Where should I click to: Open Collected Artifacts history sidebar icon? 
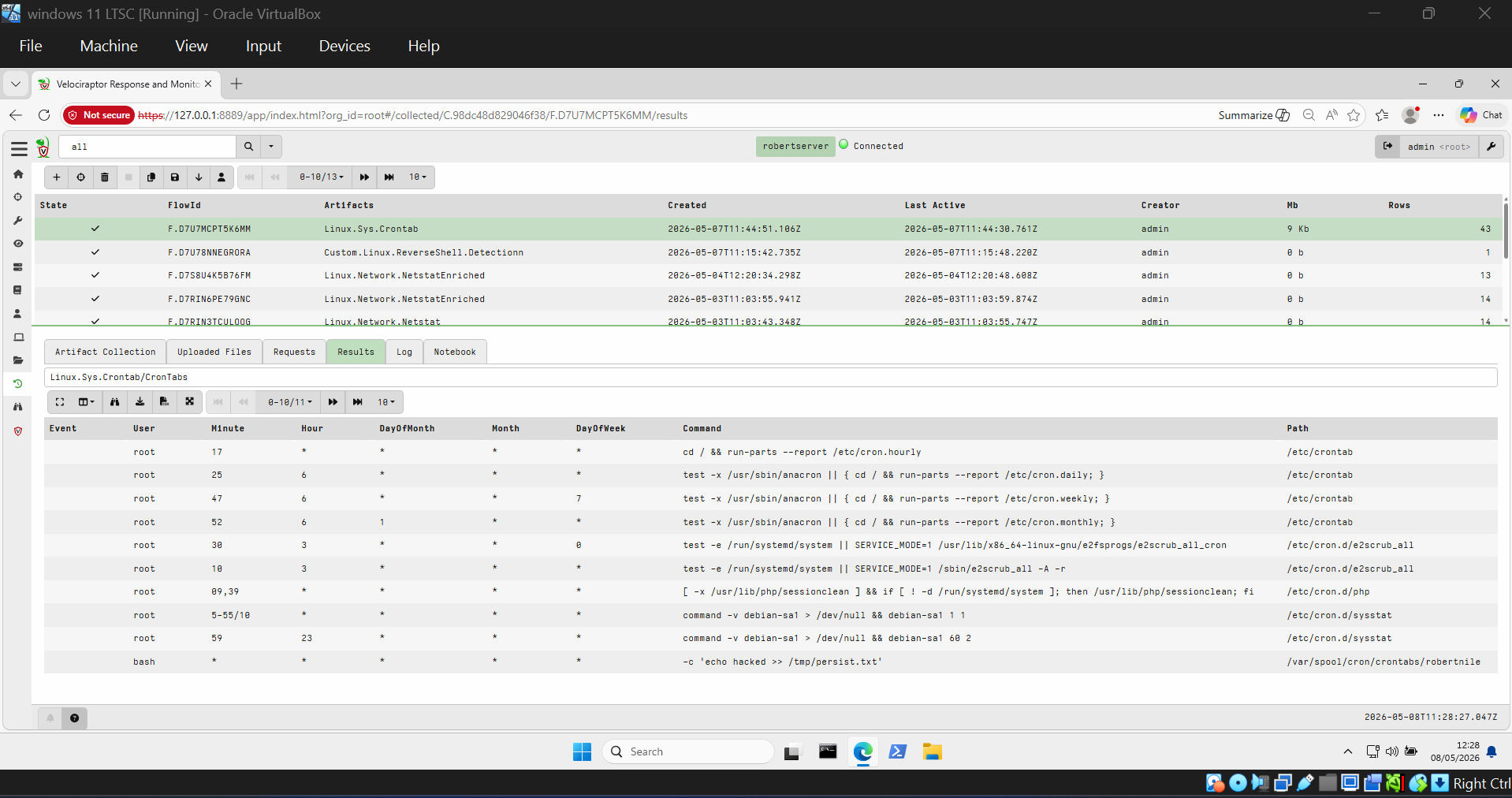[x=18, y=384]
